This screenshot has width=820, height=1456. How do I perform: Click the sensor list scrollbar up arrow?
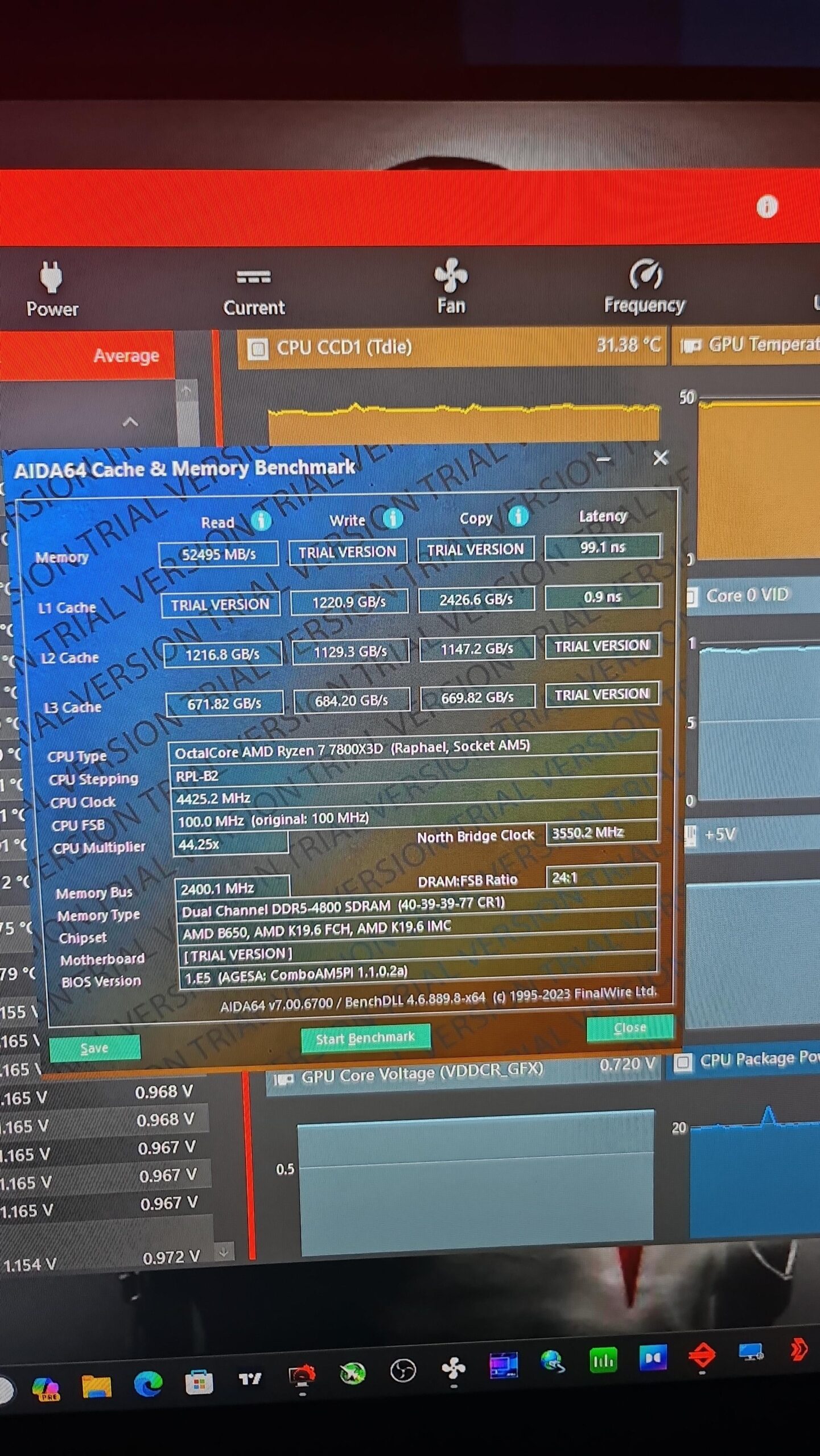pyautogui.click(x=186, y=391)
